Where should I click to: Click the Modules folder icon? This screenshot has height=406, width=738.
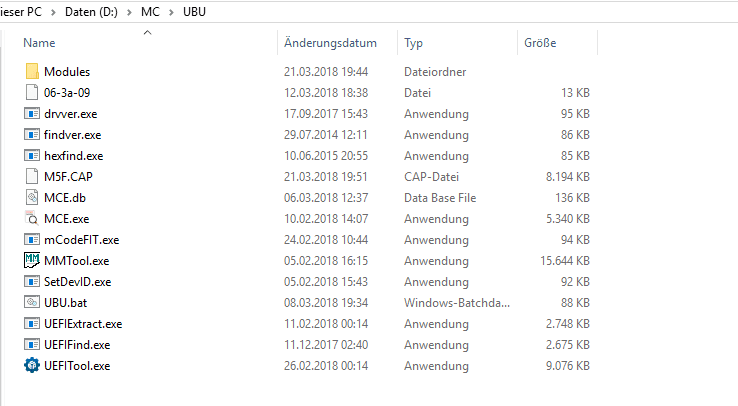click(x=32, y=72)
